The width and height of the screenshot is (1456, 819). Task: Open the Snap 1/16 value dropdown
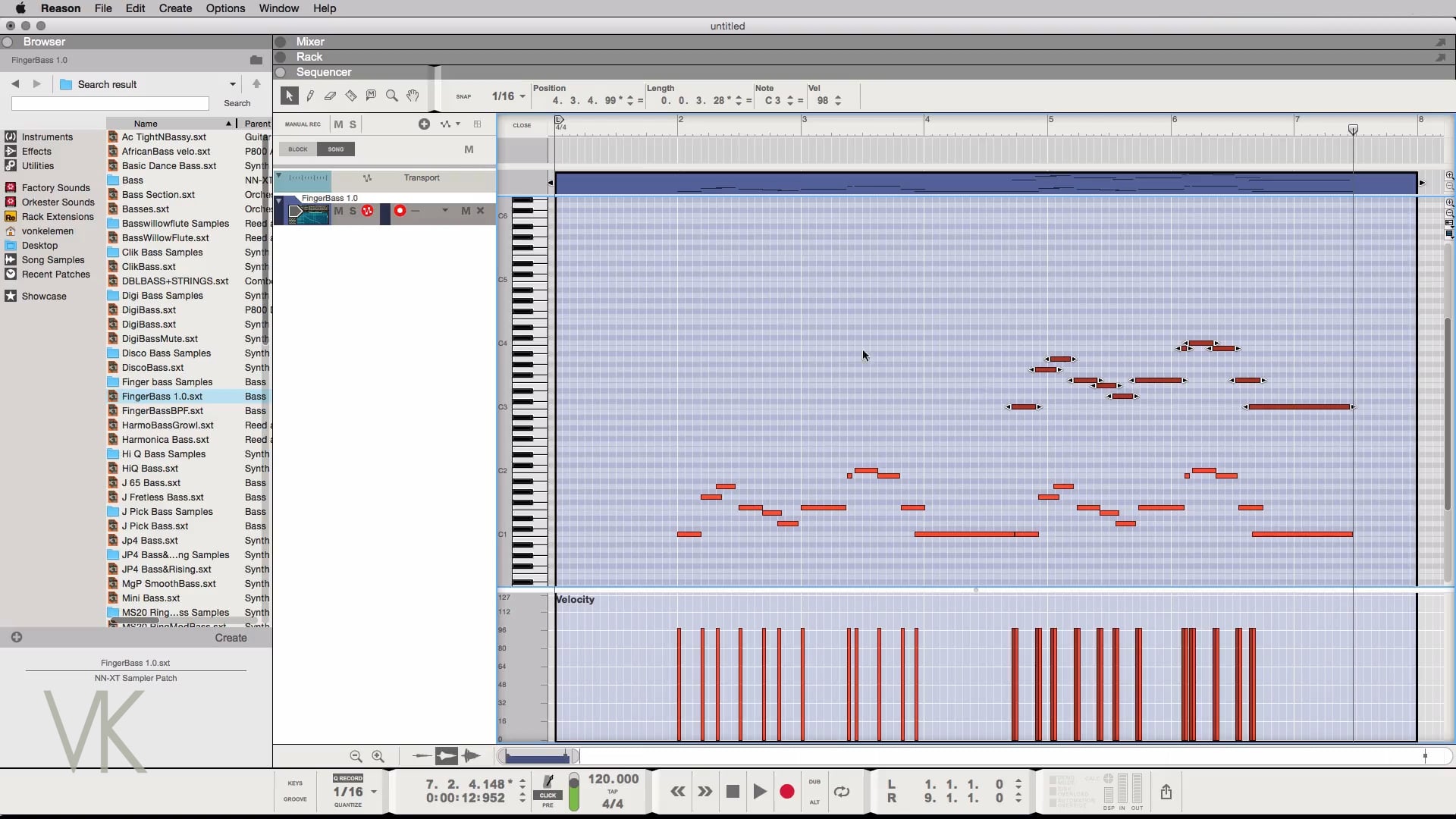point(508,96)
